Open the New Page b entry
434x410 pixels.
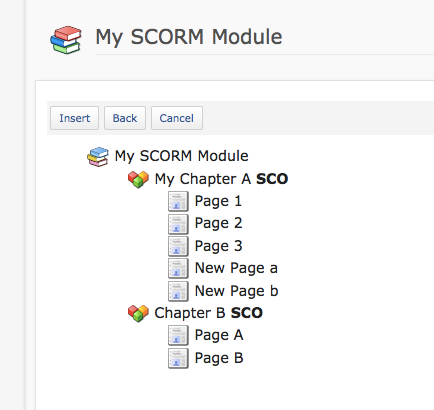(236, 291)
